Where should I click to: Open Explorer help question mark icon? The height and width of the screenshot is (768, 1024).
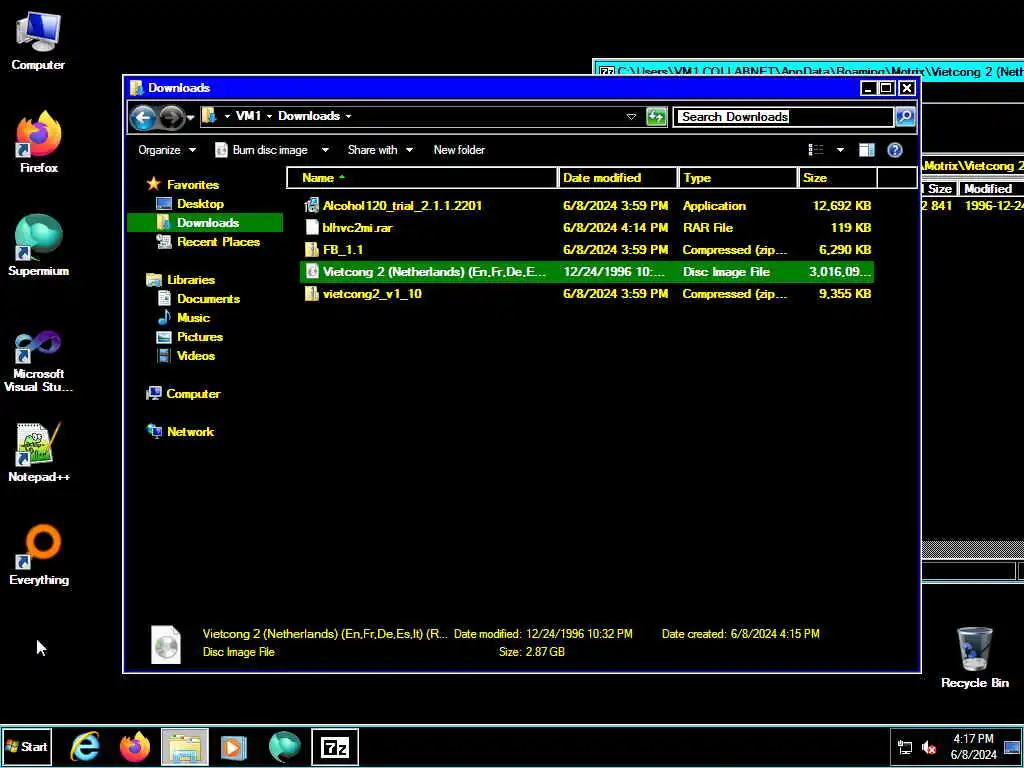895,150
